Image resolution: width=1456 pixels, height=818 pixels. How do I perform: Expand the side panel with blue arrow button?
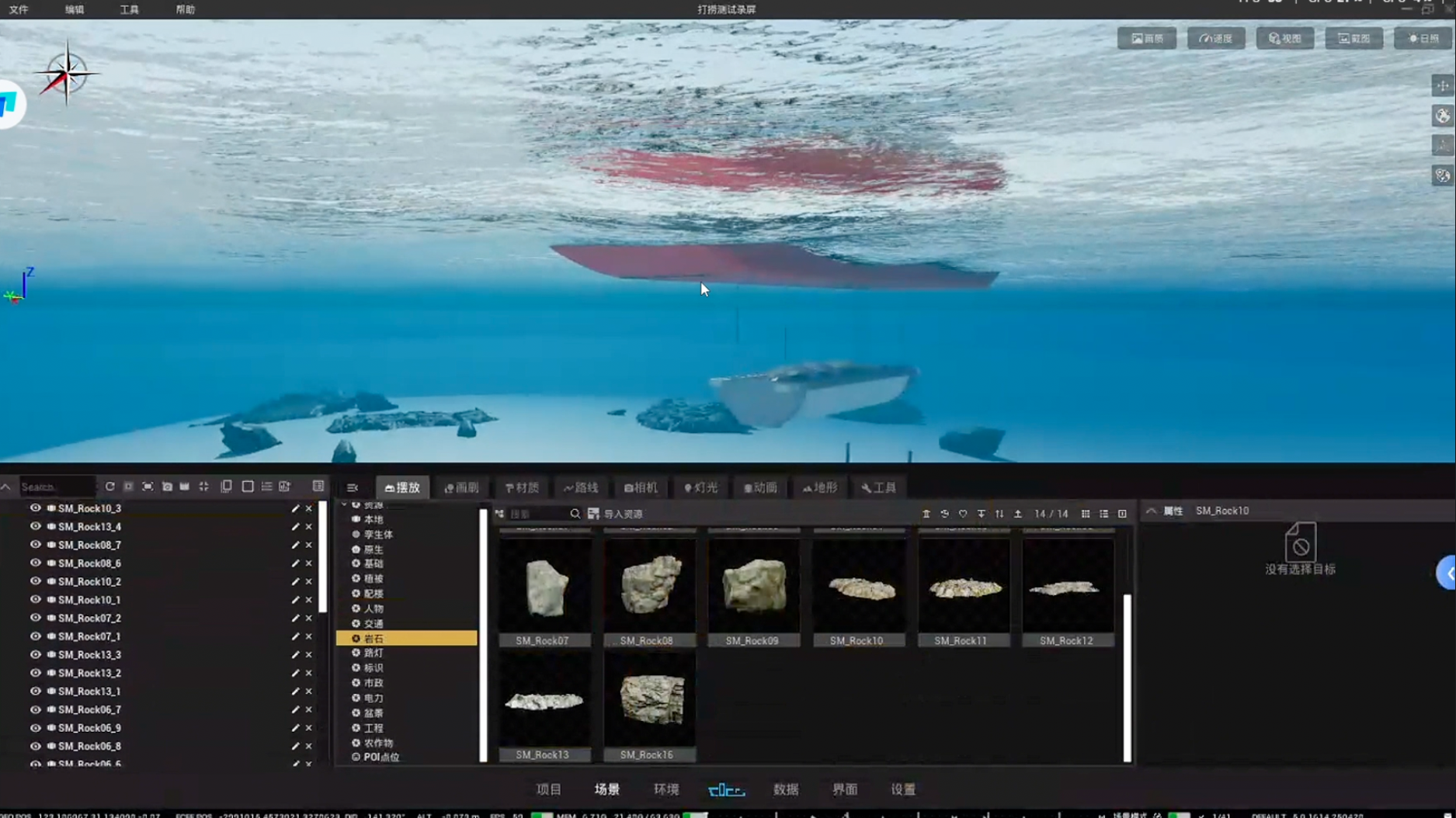tap(1447, 574)
